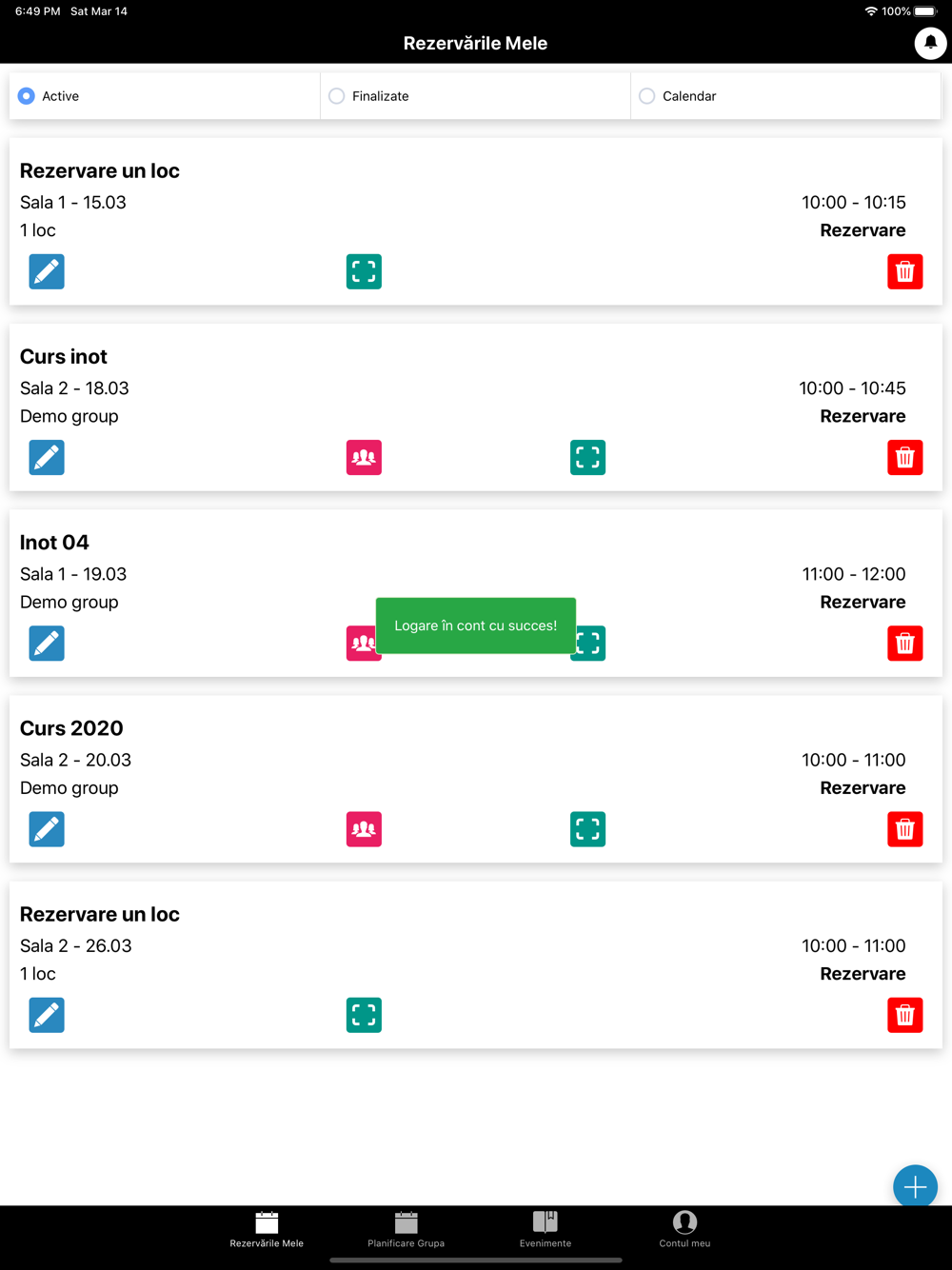Delete the Sala 2 - 26.03 reservation
Screen dimensions: 952x1270
pos(905,1015)
